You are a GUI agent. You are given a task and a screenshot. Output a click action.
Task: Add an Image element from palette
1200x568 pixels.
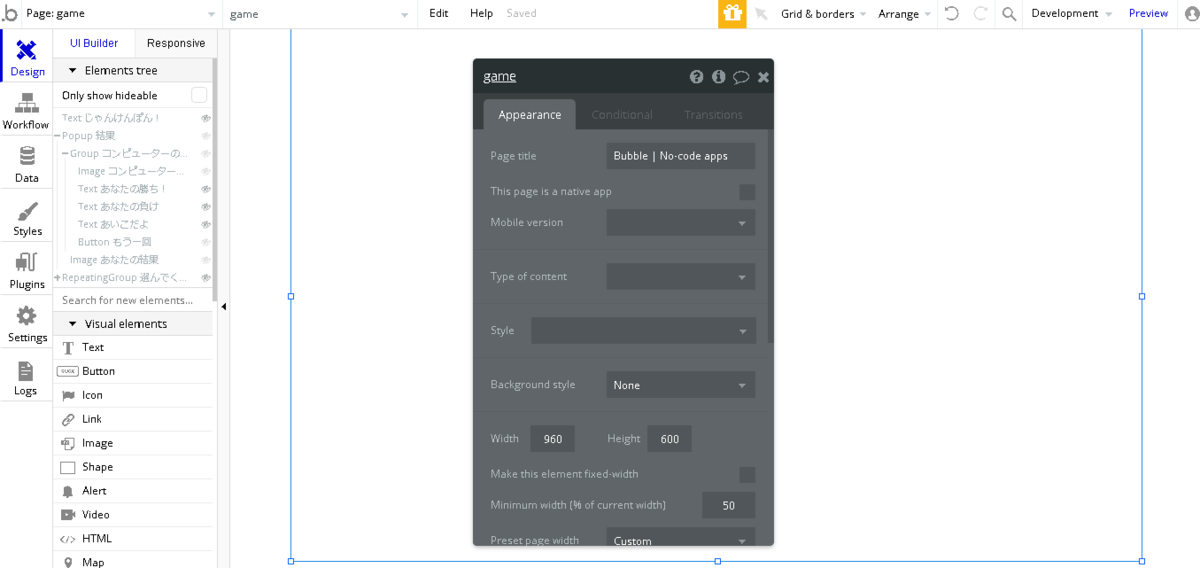click(x=133, y=443)
